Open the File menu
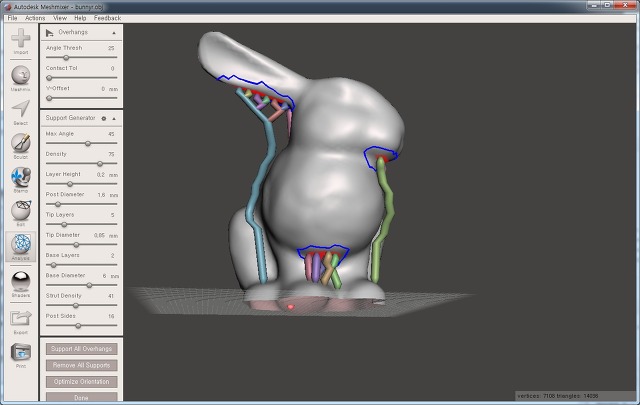 point(12,18)
